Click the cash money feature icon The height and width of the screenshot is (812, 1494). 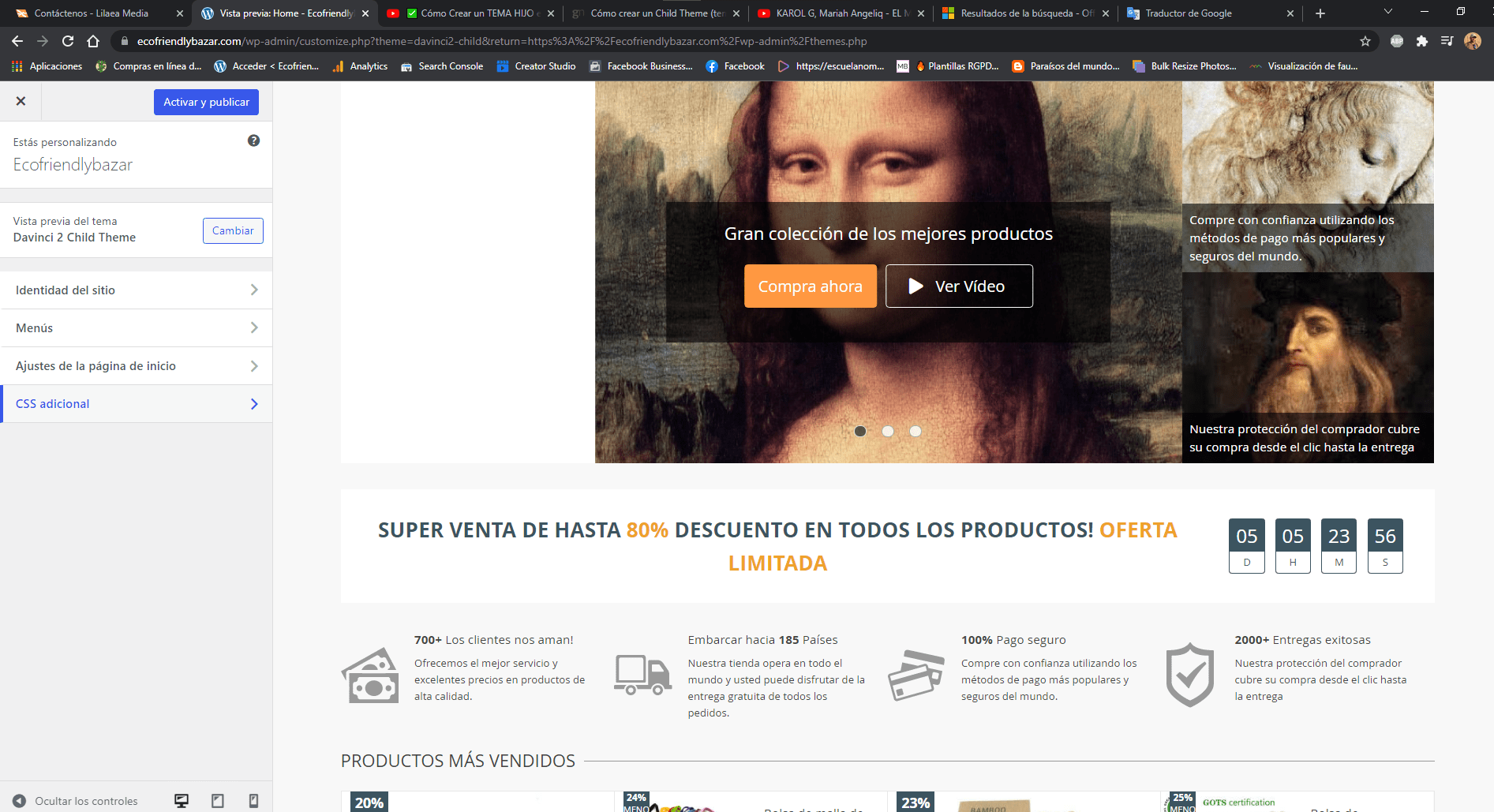370,675
